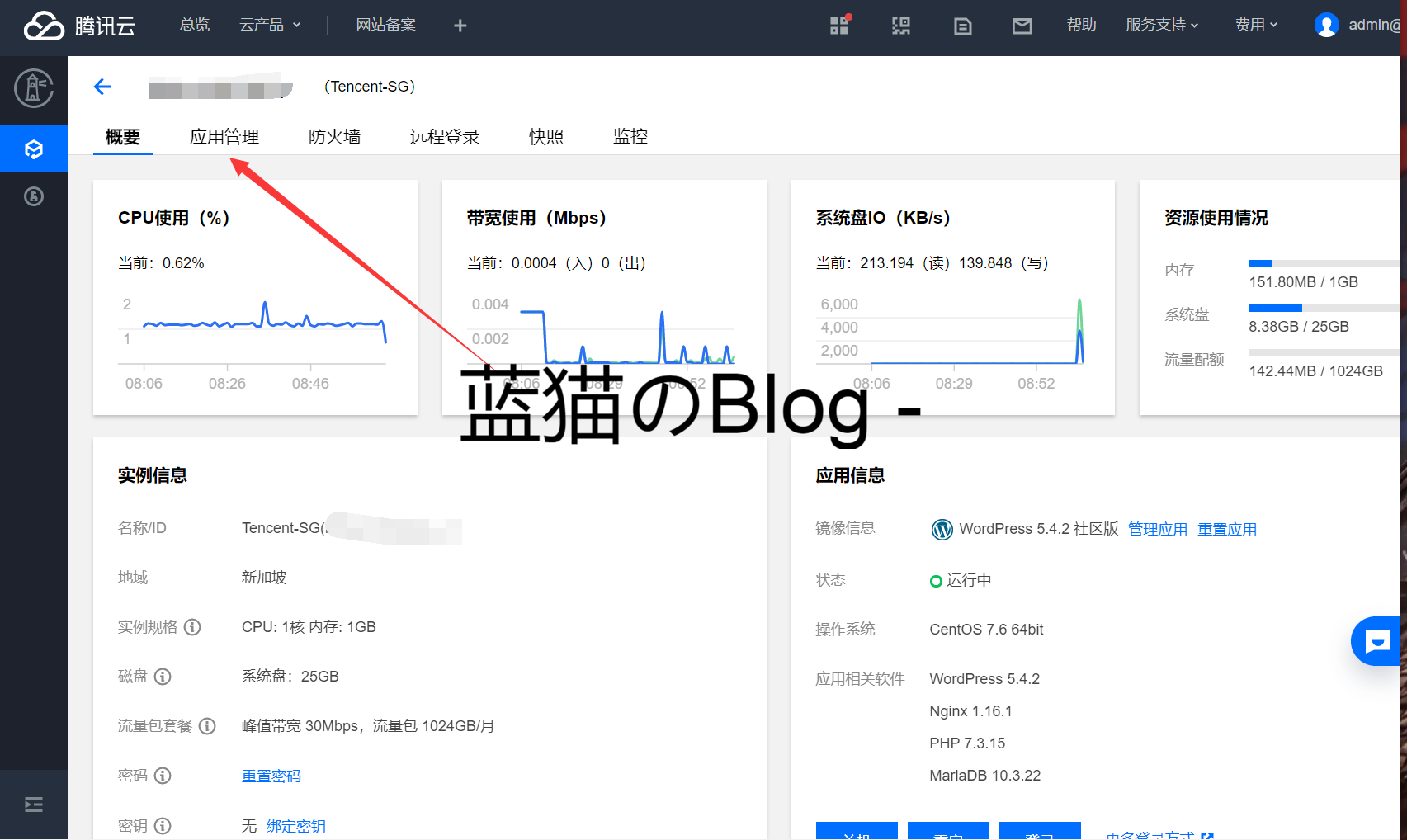Open the 监控 tab

coord(630,137)
